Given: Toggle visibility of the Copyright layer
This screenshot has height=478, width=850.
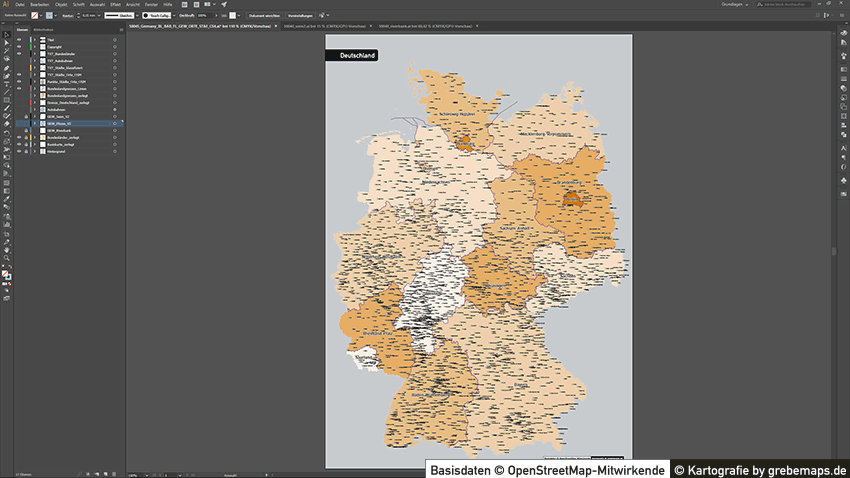Looking at the screenshot, I should click(x=18, y=46).
